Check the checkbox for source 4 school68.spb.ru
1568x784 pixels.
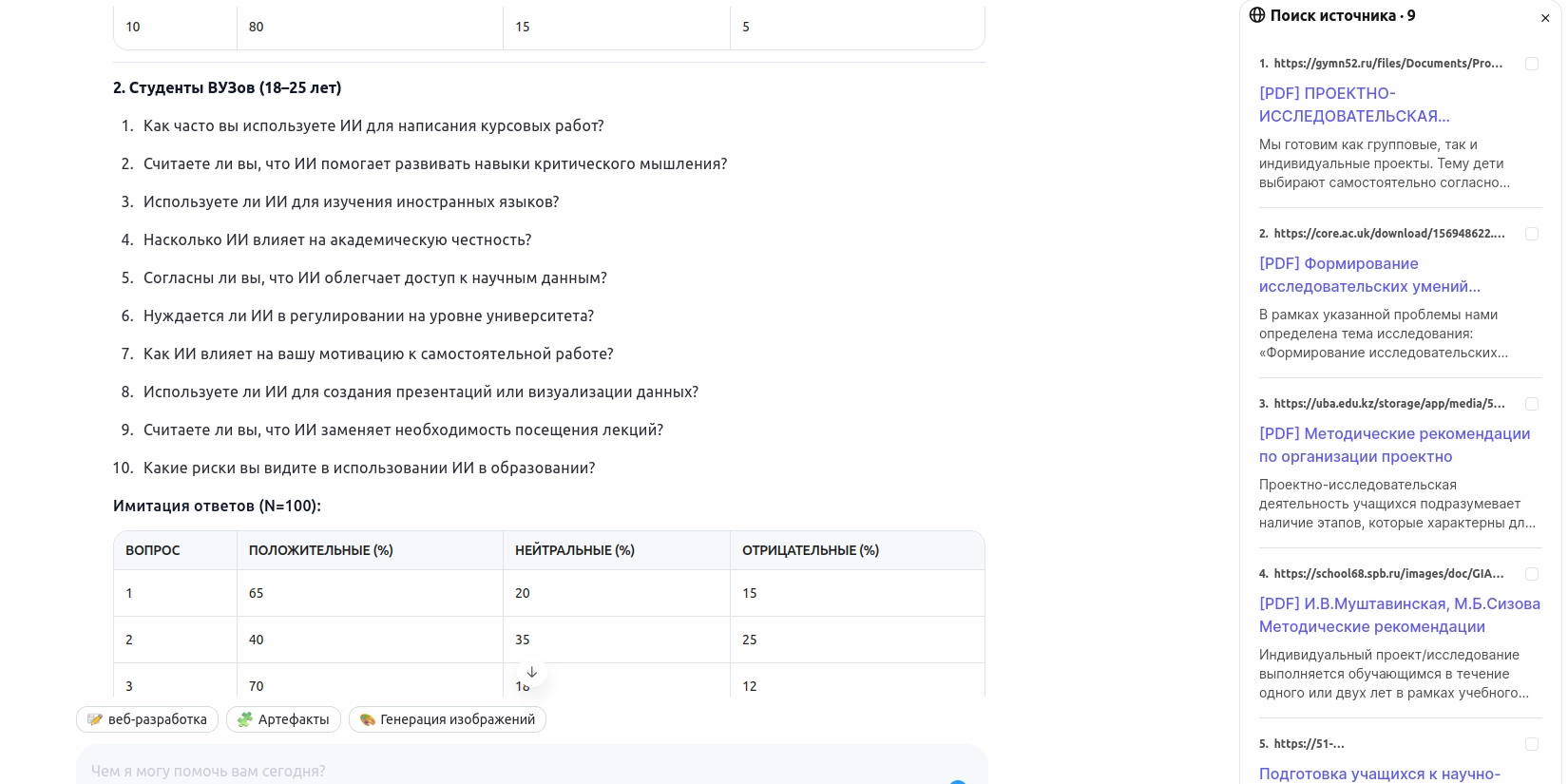click(x=1531, y=574)
